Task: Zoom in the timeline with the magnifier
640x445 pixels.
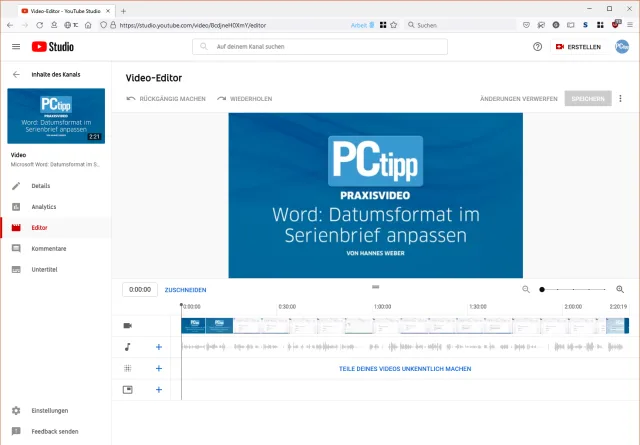Action: tap(620, 289)
